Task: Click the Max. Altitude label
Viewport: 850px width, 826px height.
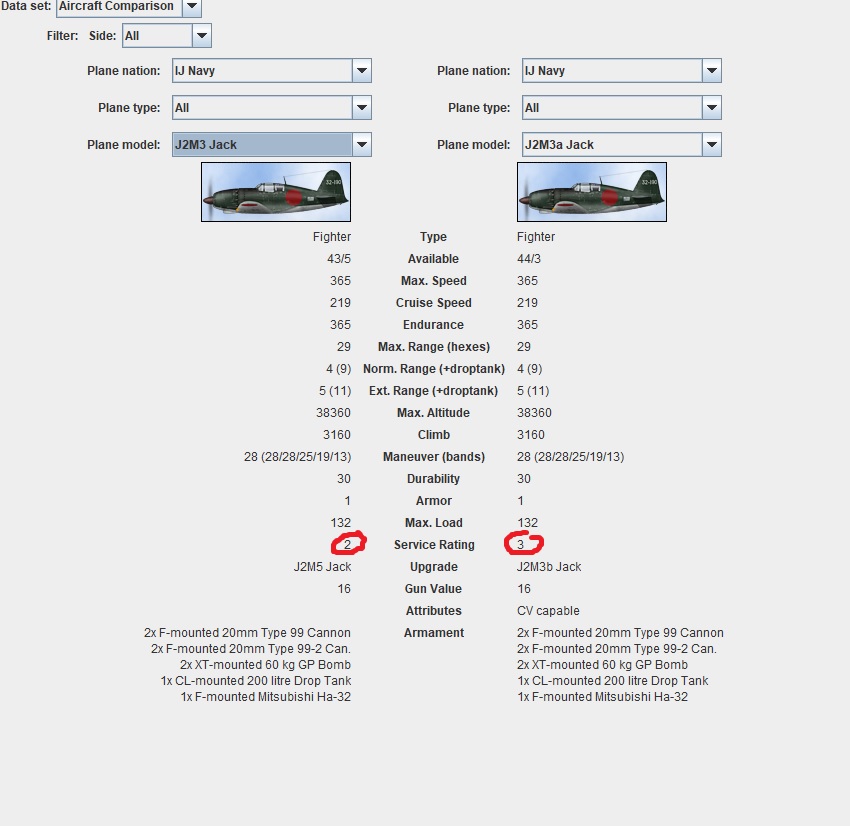Action: tap(433, 413)
